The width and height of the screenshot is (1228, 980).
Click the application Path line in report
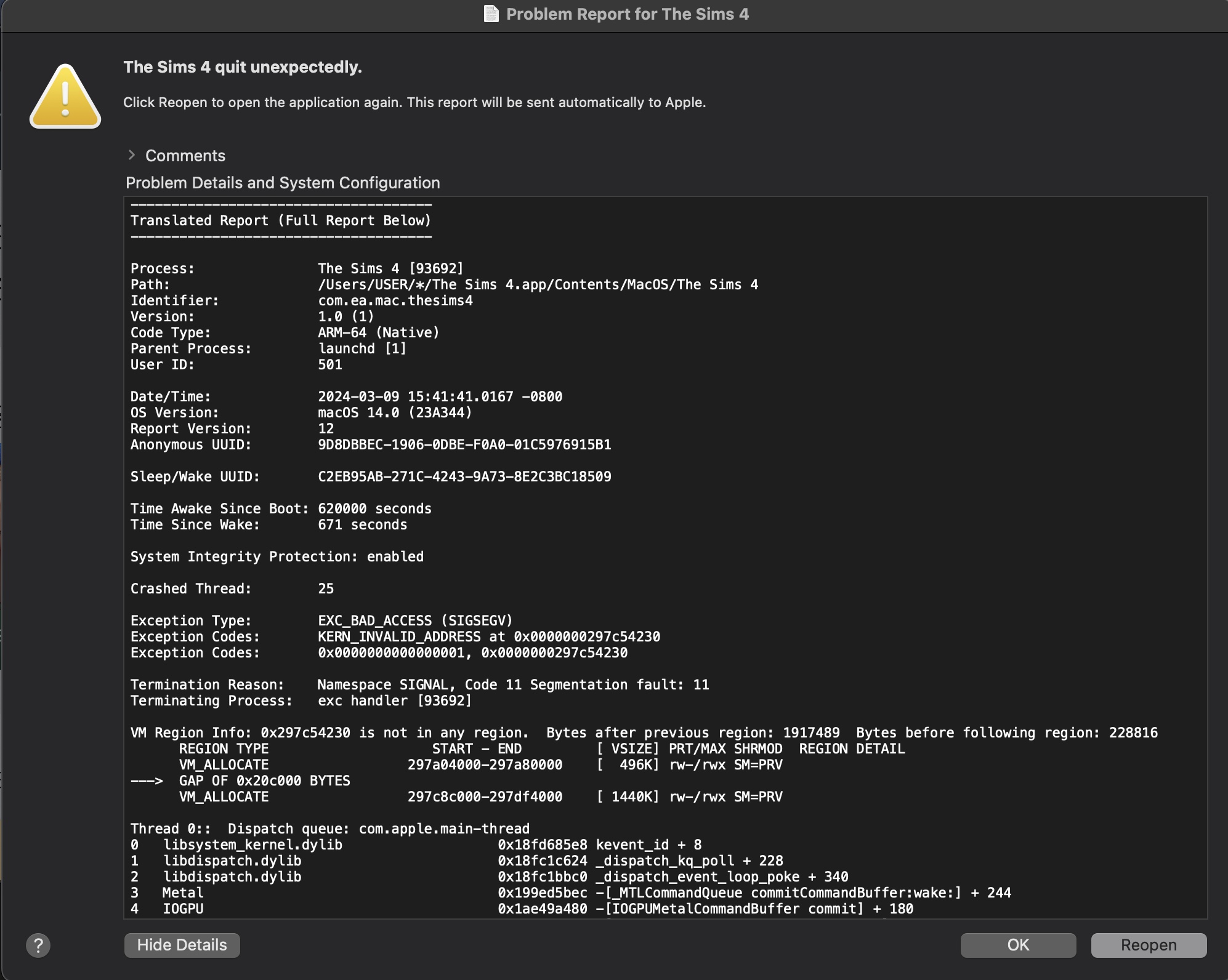[537, 284]
